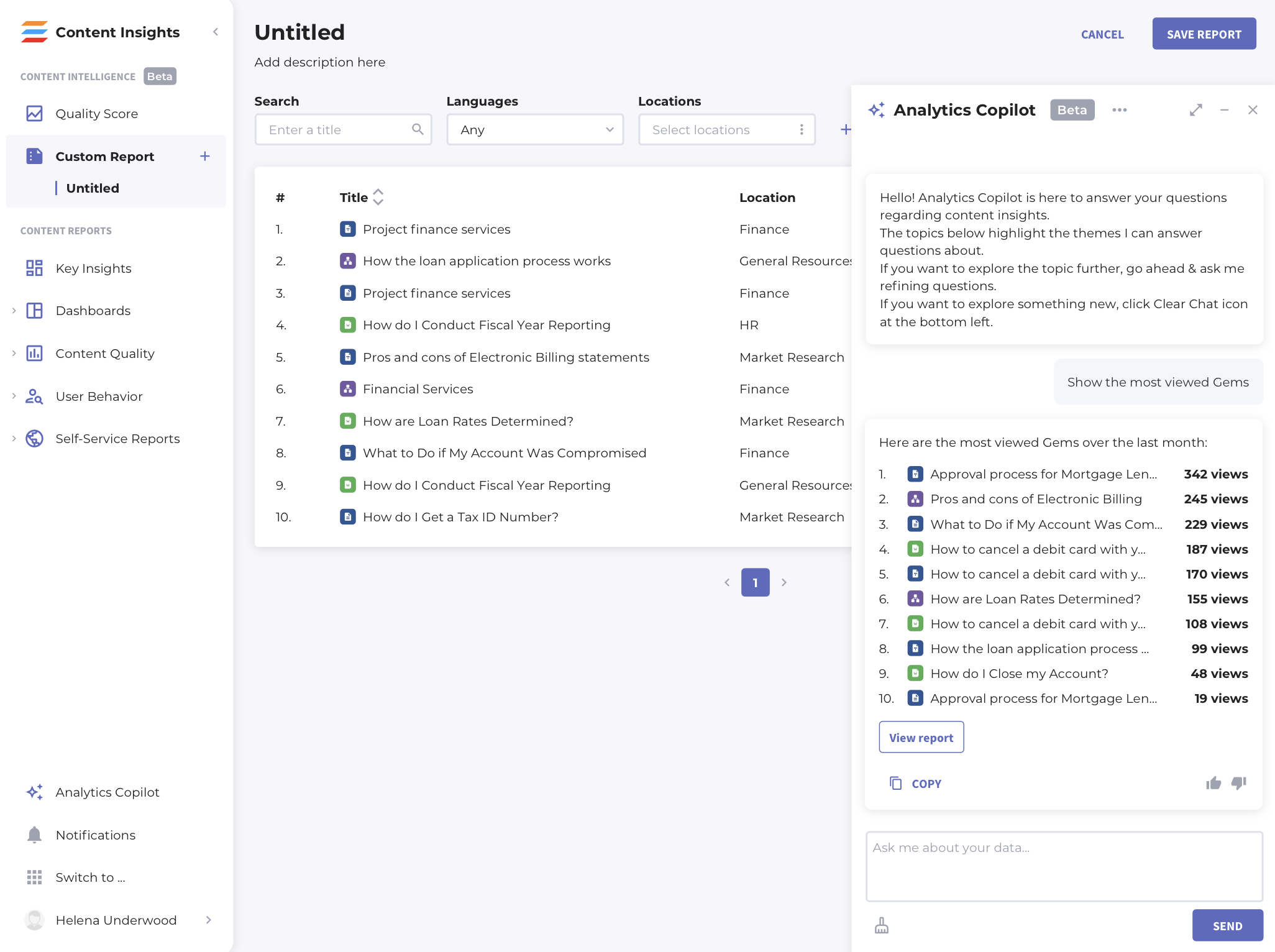Open the Copilot options menu
This screenshot has width=1275, height=952.
click(x=1120, y=110)
